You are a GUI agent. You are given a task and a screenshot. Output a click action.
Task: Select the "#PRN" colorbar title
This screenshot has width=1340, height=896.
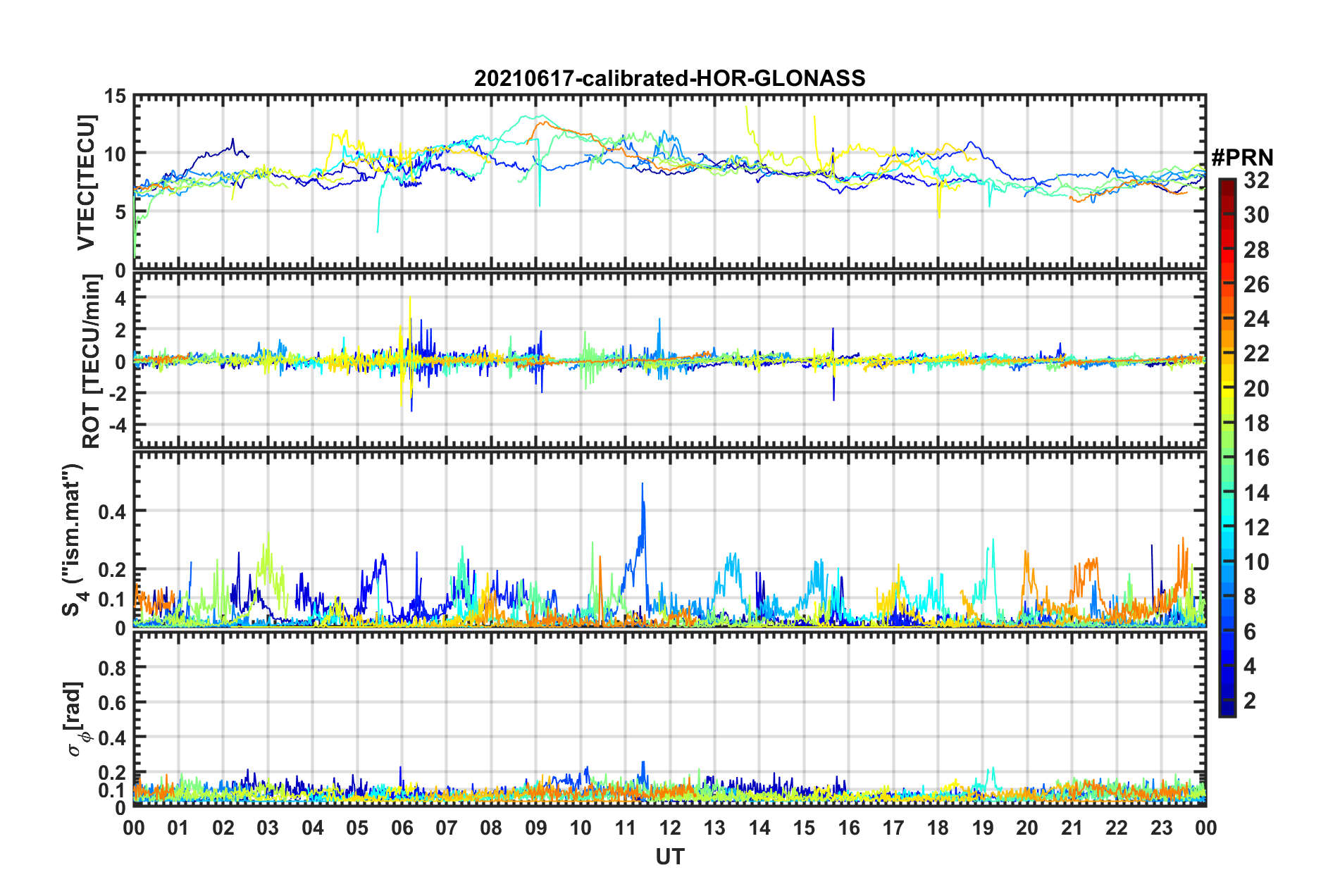pyautogui.click(x=1242, y=156)
